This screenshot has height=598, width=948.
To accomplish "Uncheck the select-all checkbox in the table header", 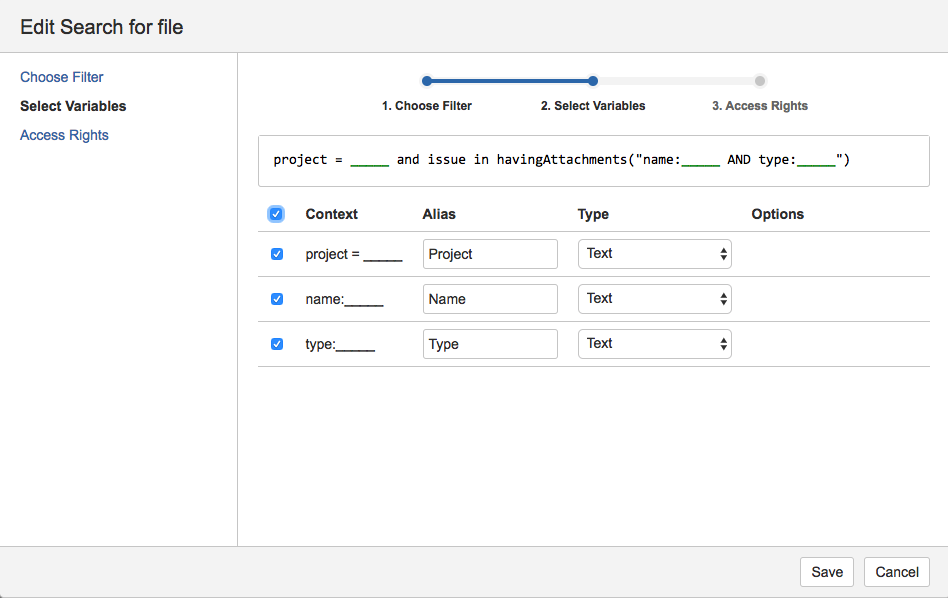I will click(x=276, y=214).
